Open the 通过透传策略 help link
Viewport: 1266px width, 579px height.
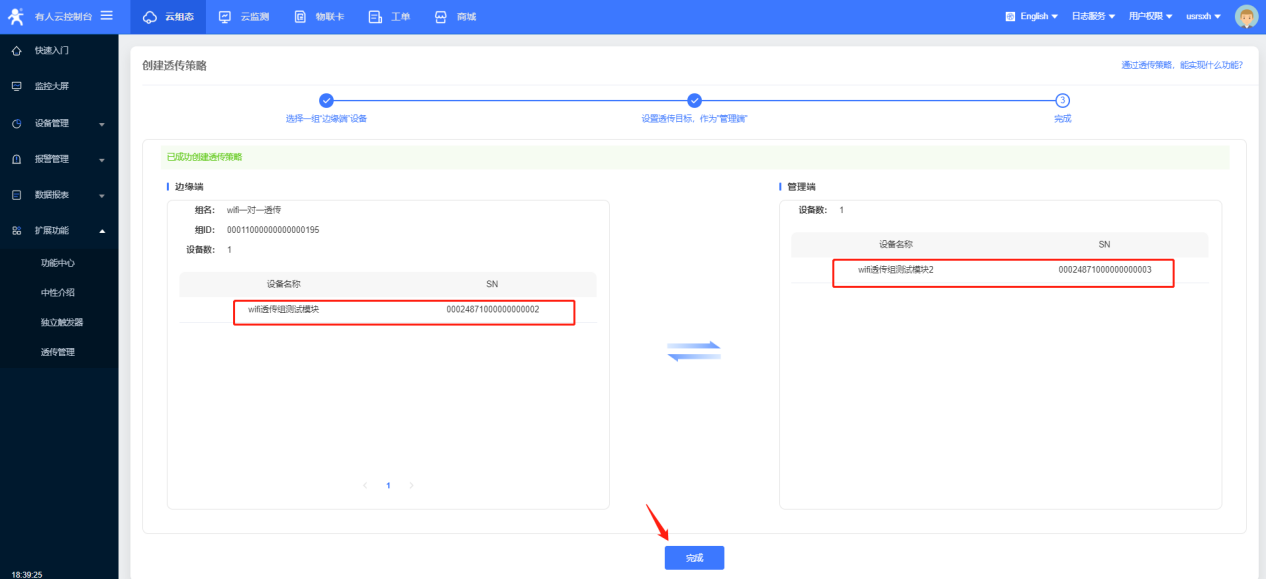click(1181, 65)
